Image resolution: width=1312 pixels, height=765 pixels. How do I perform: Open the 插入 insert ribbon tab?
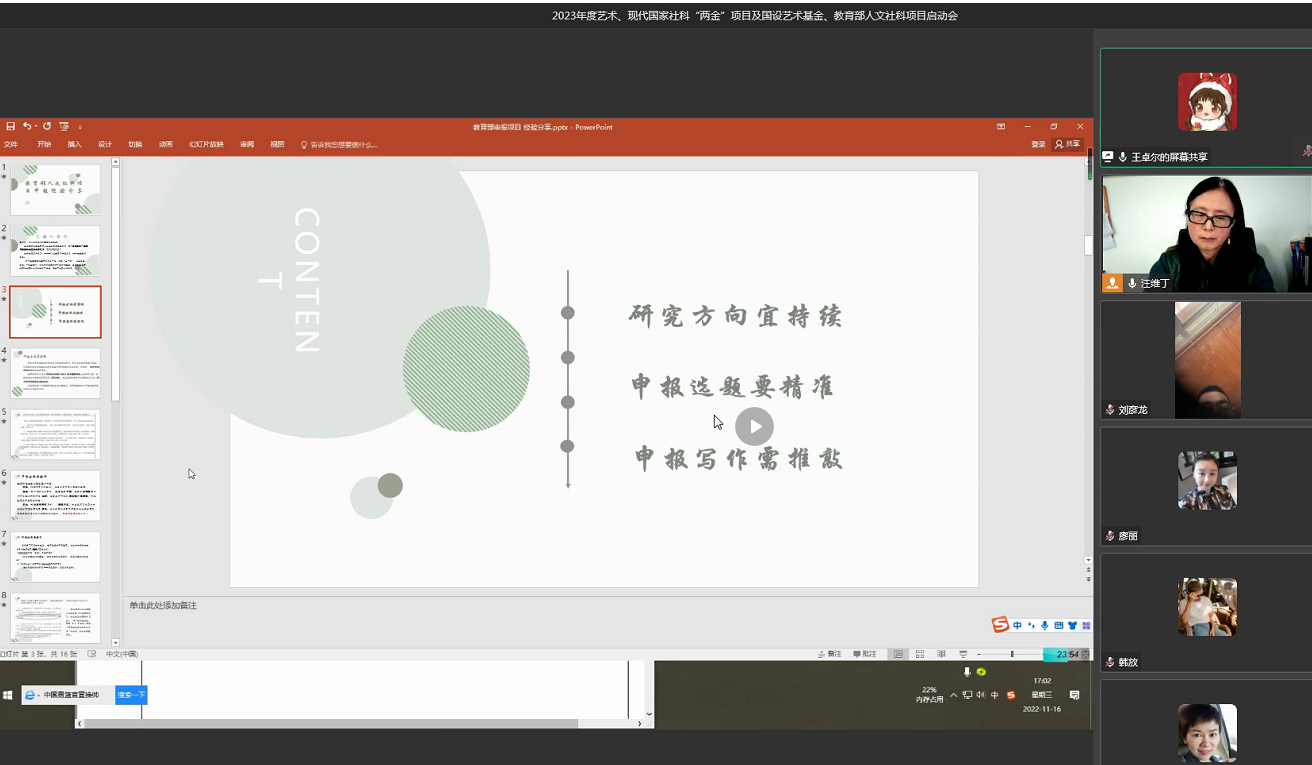click(75, 145)
